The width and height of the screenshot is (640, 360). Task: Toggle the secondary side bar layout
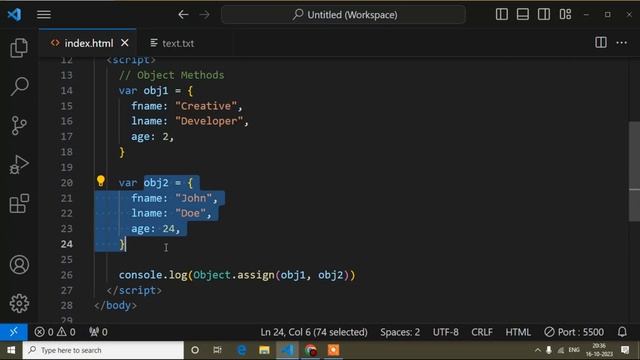544,14
